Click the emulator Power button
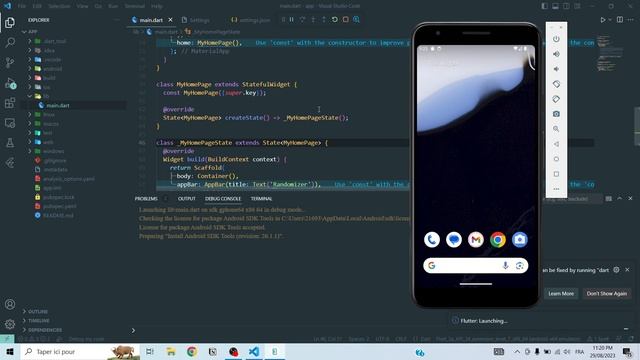640x360 pixels. click(x=556, y=39)
